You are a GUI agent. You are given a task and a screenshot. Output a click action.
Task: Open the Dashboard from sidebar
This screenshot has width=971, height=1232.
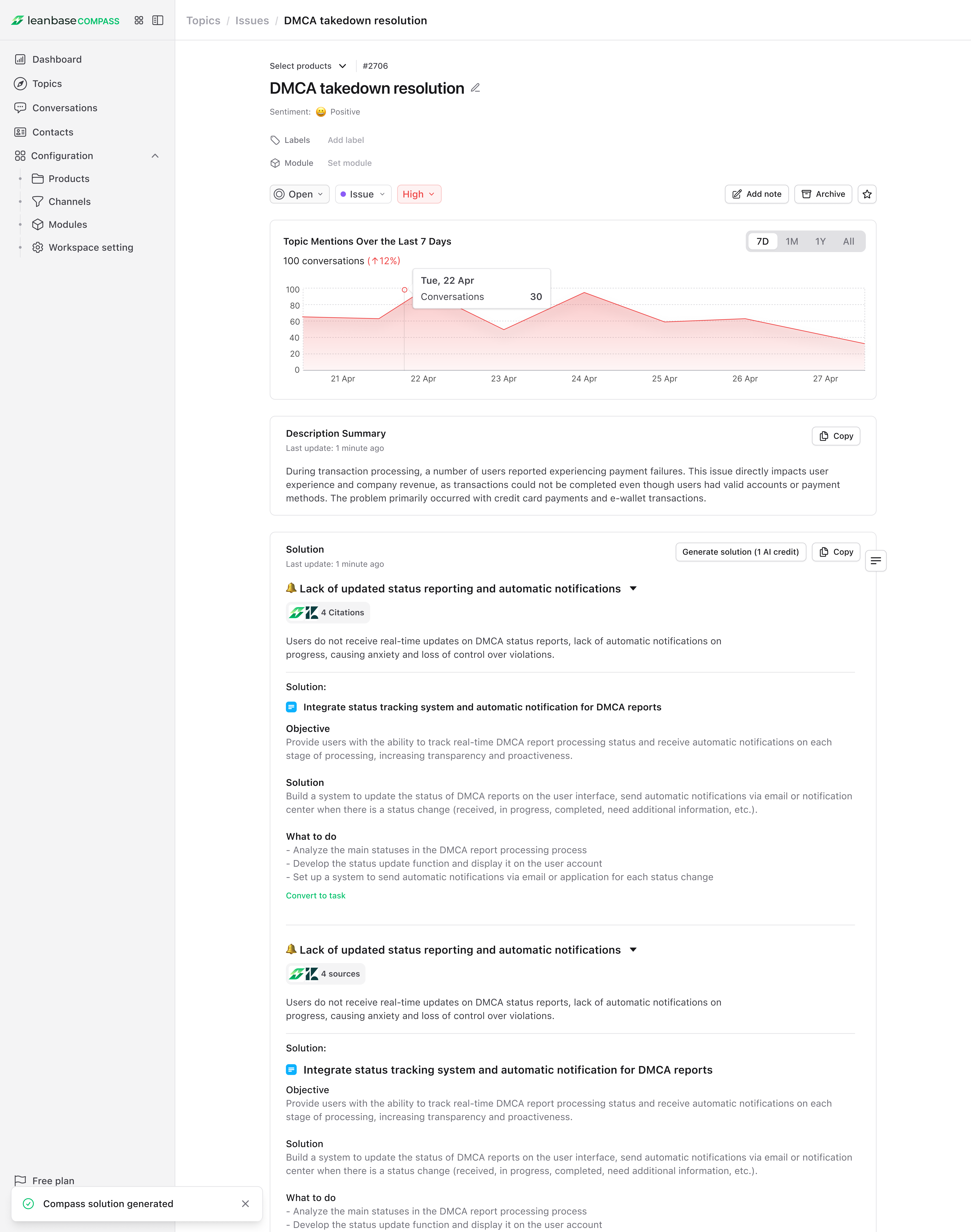57,60
